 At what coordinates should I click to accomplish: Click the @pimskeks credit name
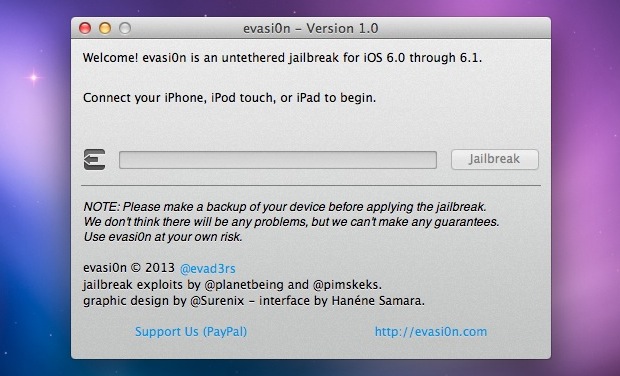click(x=346, y=285)
